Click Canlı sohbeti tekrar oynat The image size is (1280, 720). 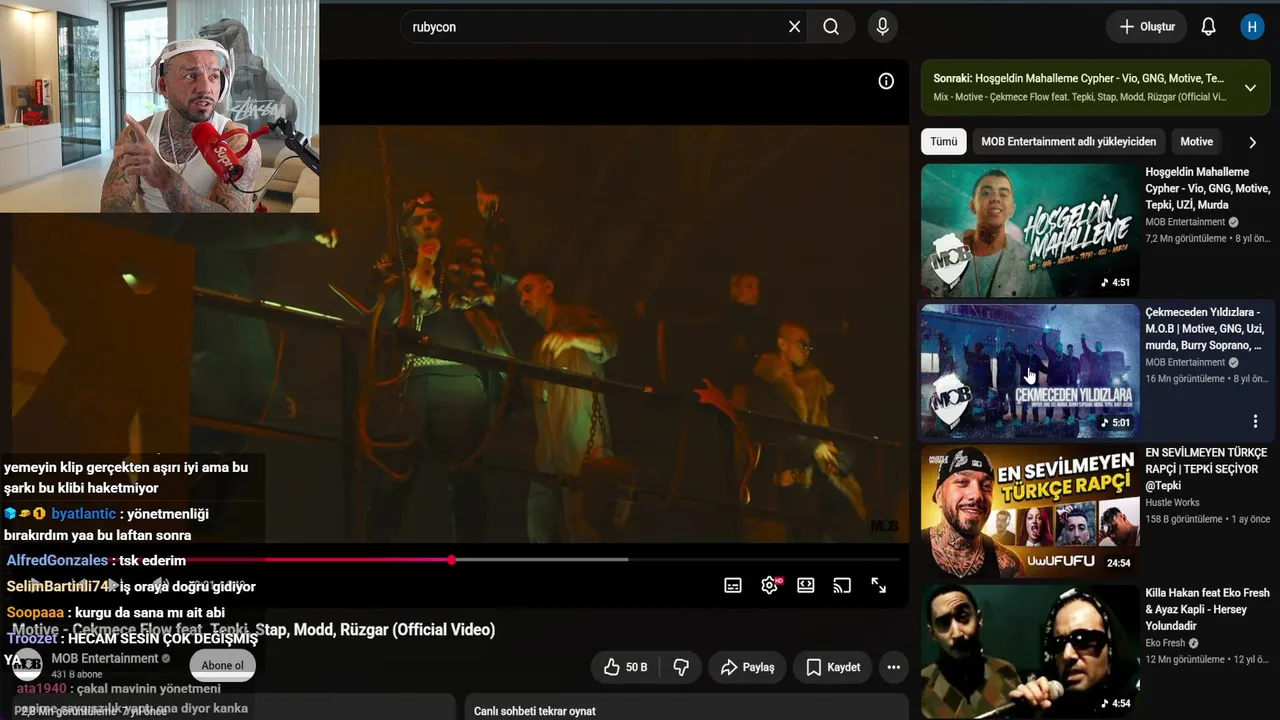point(535,711)
